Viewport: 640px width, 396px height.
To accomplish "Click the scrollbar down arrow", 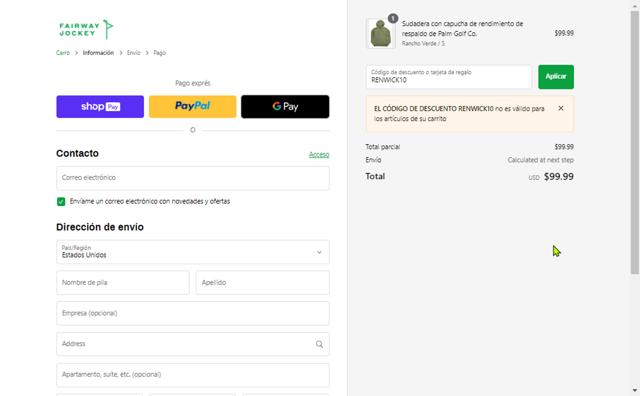I will tap(634, 390).
